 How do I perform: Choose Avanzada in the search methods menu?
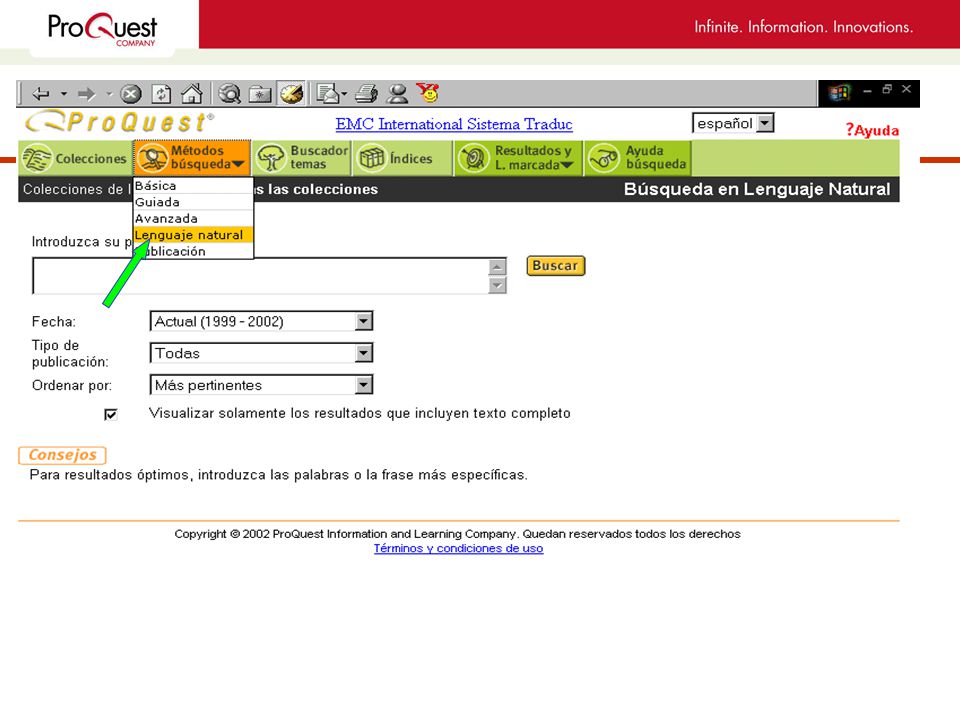[x=193, y=219]
